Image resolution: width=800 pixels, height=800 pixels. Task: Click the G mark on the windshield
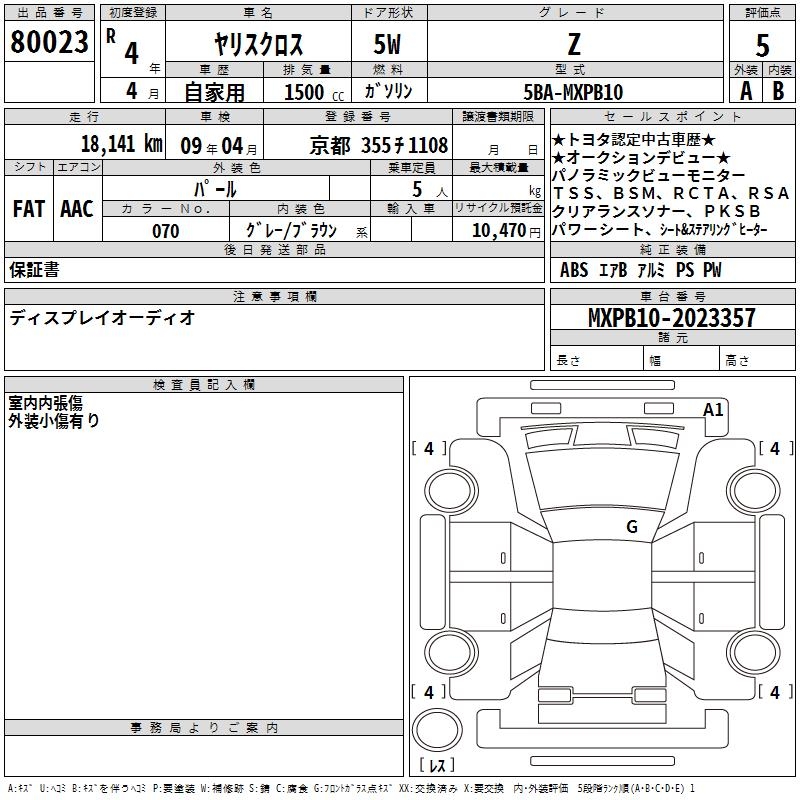point(632,527)
